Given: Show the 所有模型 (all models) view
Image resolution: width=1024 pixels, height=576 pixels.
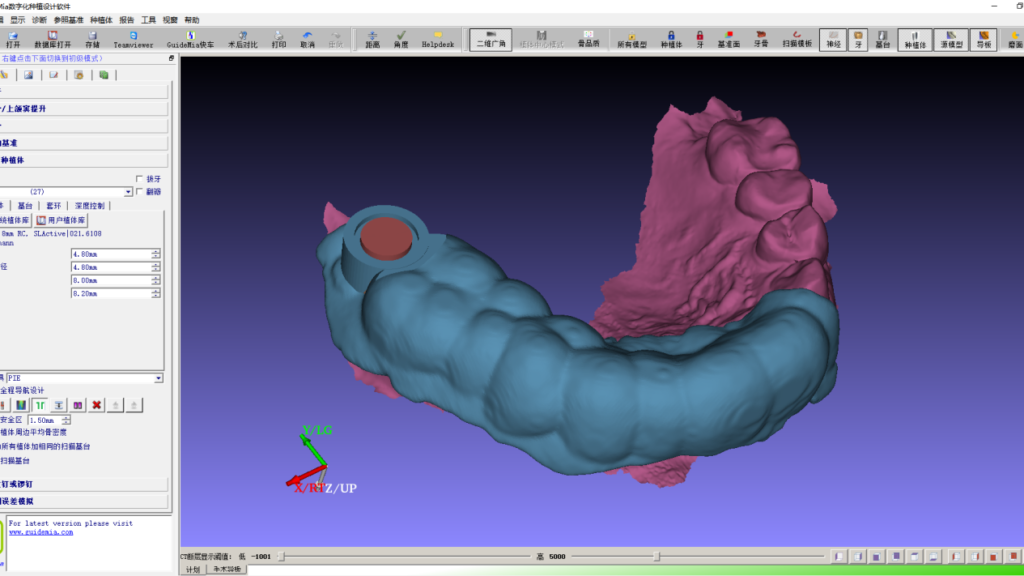Looking at the screenshot, I should 630,38.
